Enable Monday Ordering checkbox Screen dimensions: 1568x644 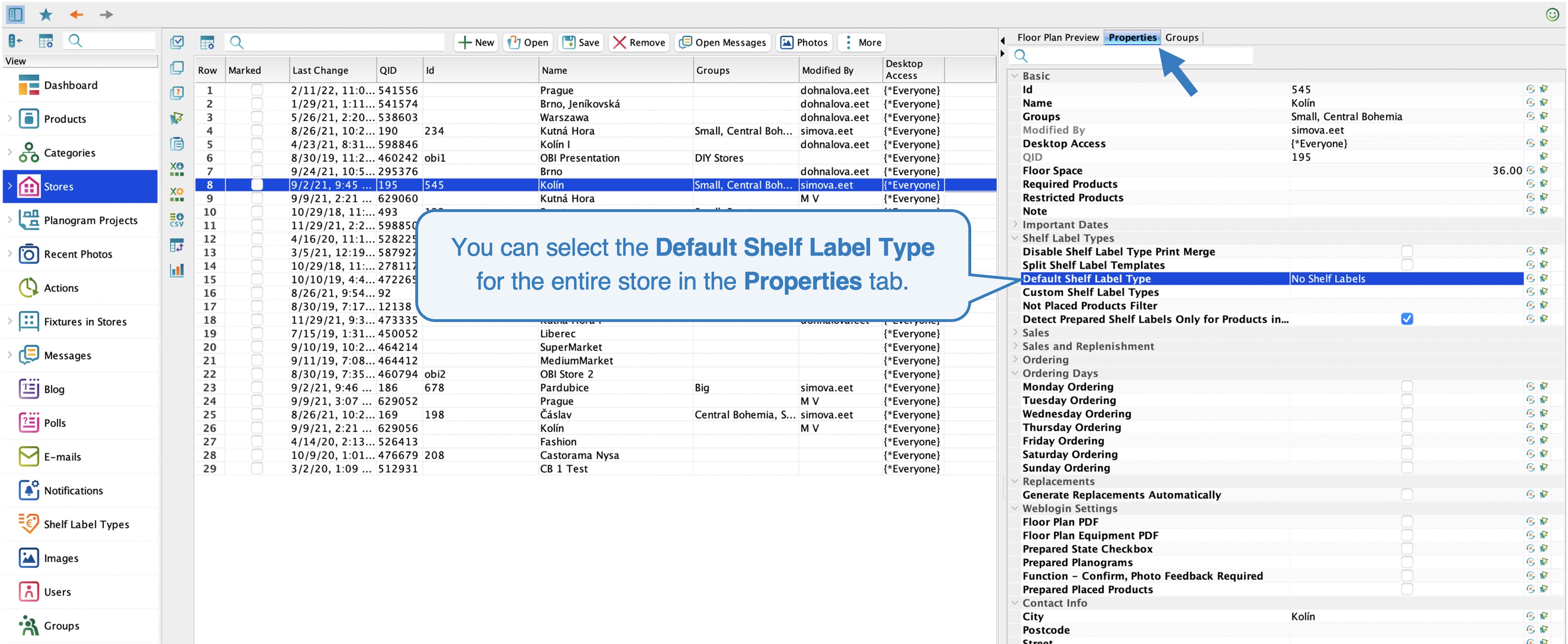tap(1407, 386)
